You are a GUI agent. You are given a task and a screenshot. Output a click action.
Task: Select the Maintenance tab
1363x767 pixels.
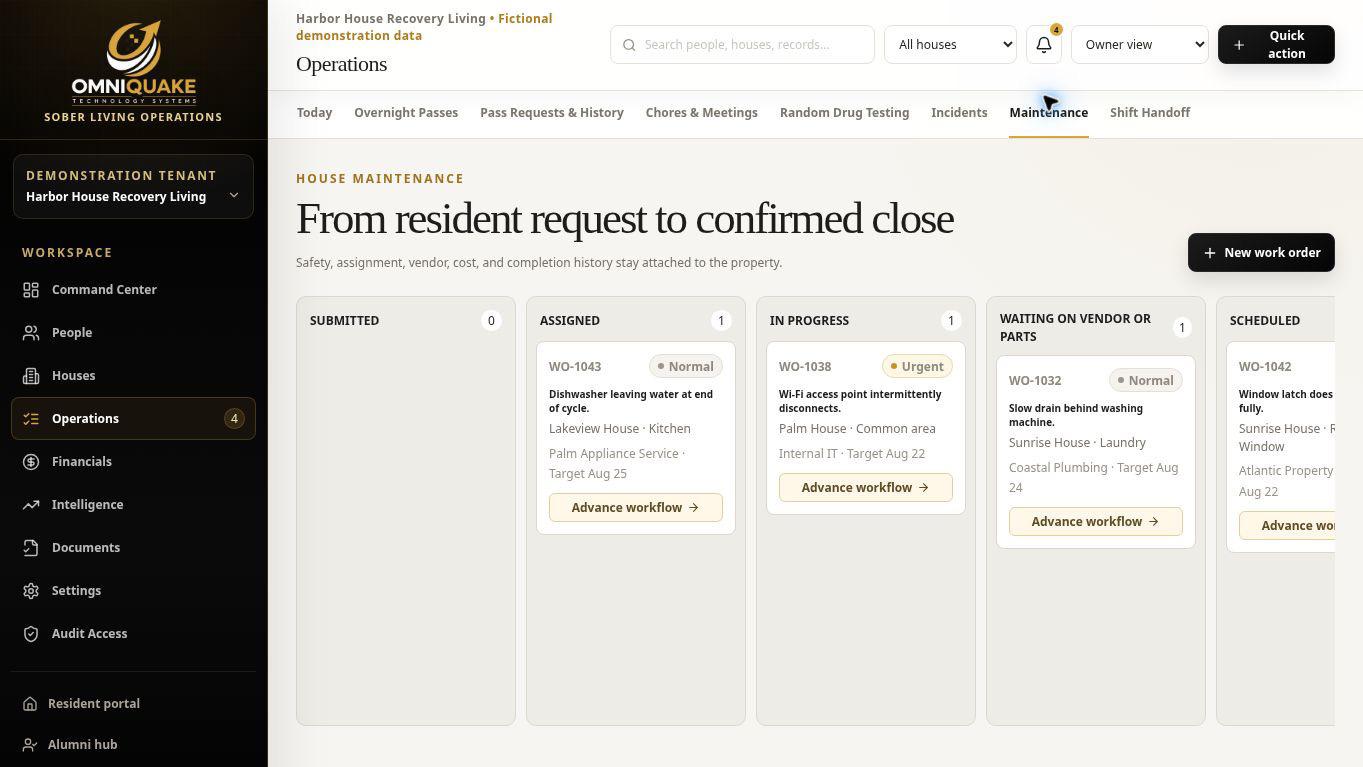(x=1048, y=113)
